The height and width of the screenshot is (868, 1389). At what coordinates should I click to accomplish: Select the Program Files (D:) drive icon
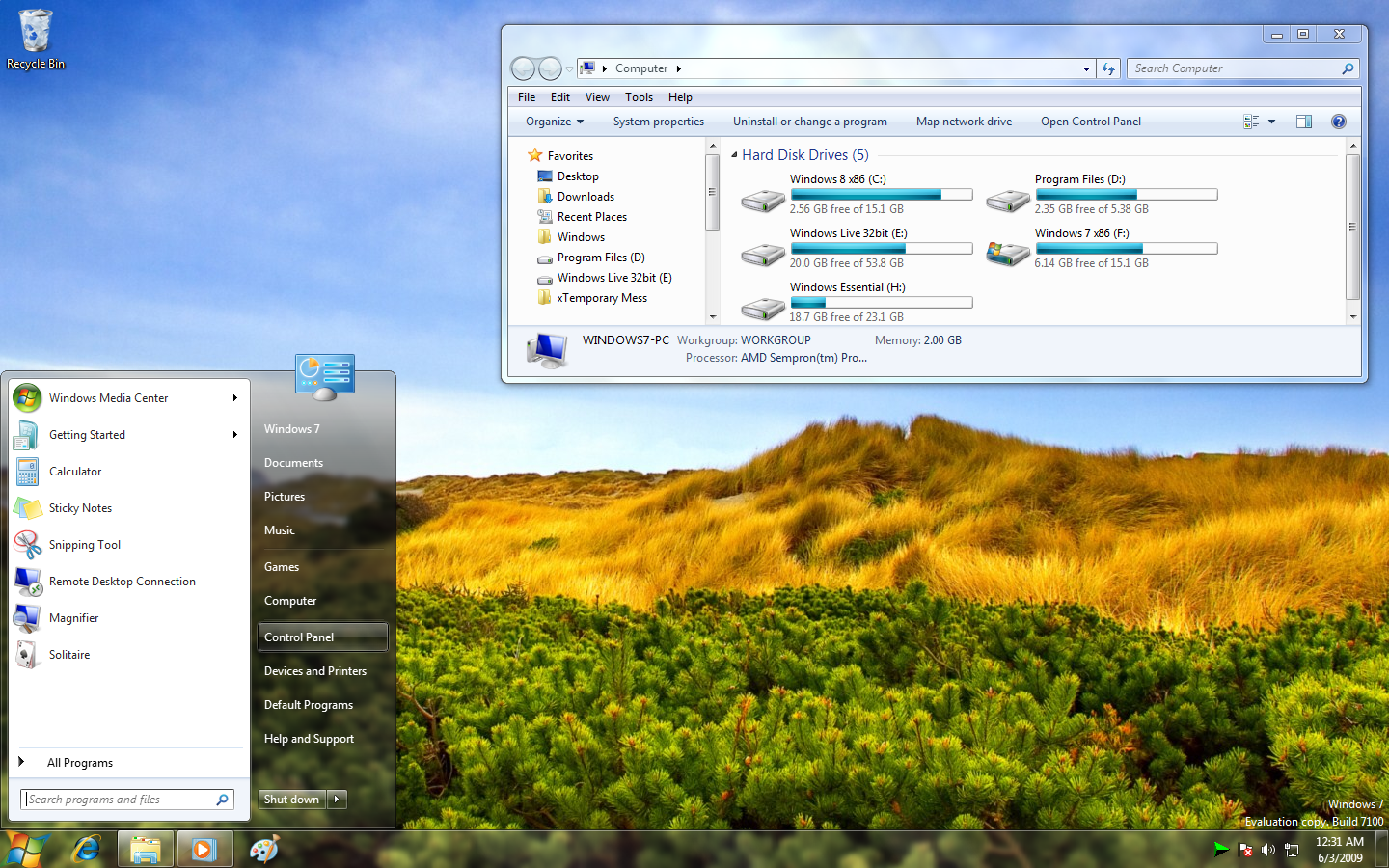tap(1008, 200)
